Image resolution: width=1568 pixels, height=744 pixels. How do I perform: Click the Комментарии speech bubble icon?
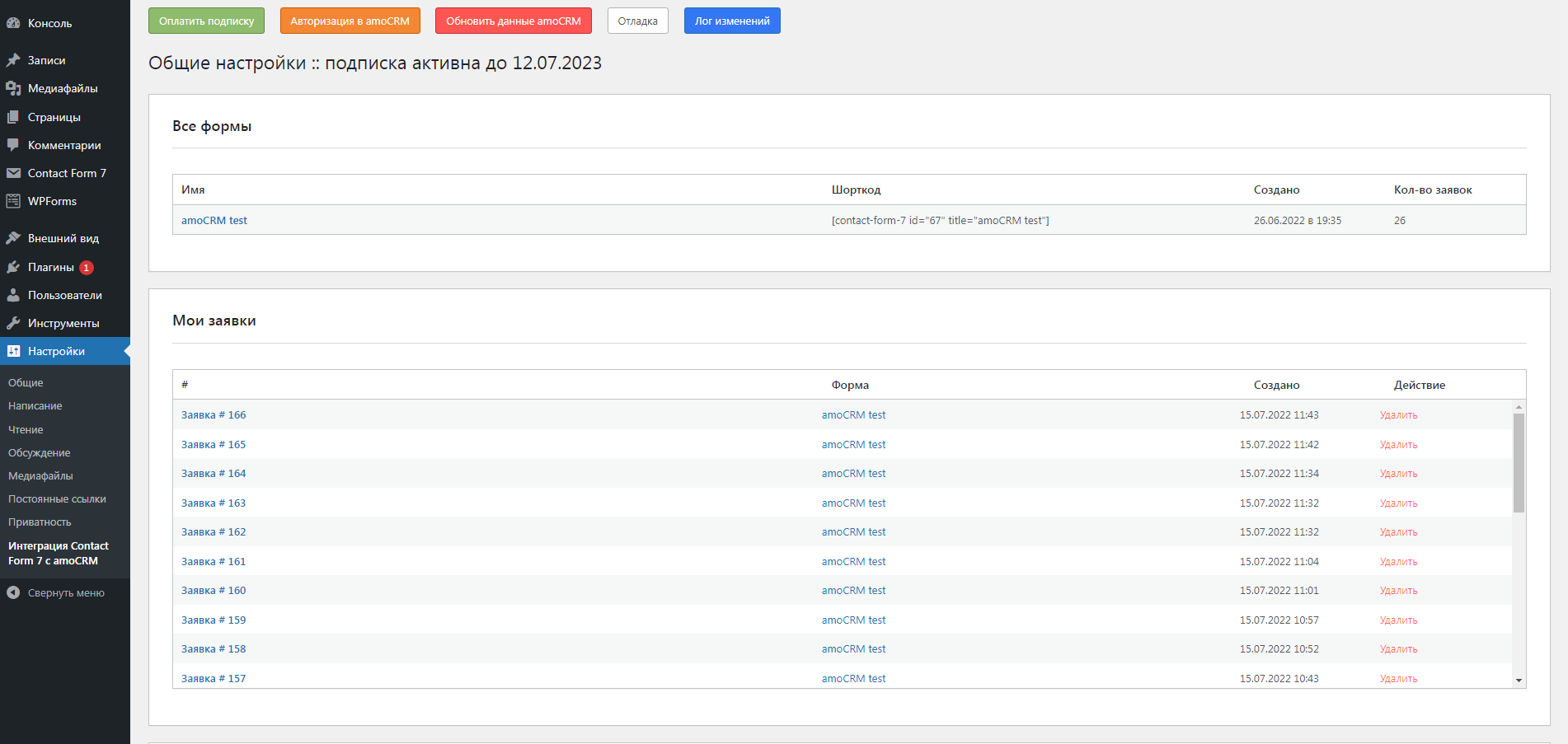click(13, 145)
